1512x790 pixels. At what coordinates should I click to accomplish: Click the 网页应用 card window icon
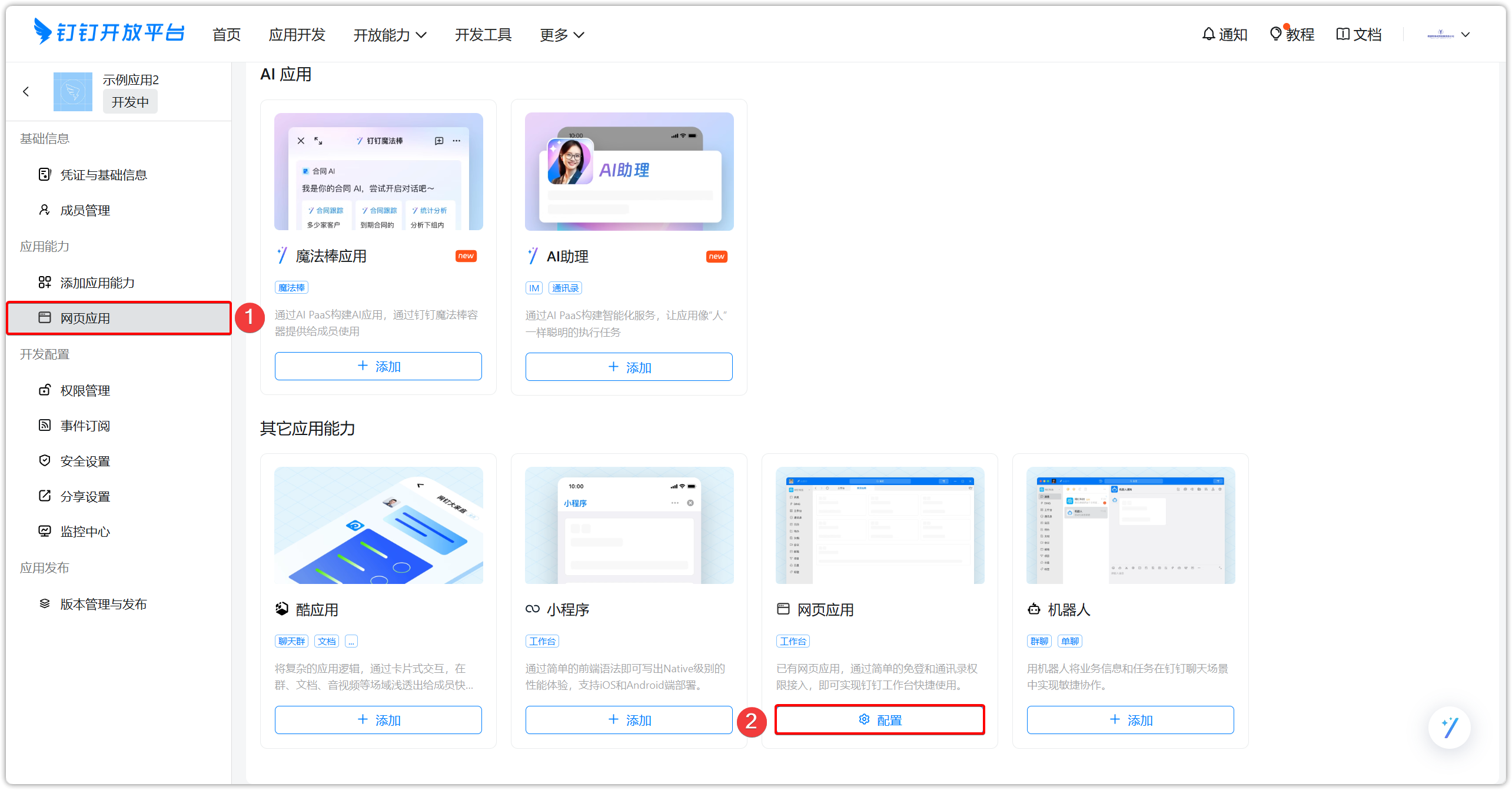tap(783, 609)
